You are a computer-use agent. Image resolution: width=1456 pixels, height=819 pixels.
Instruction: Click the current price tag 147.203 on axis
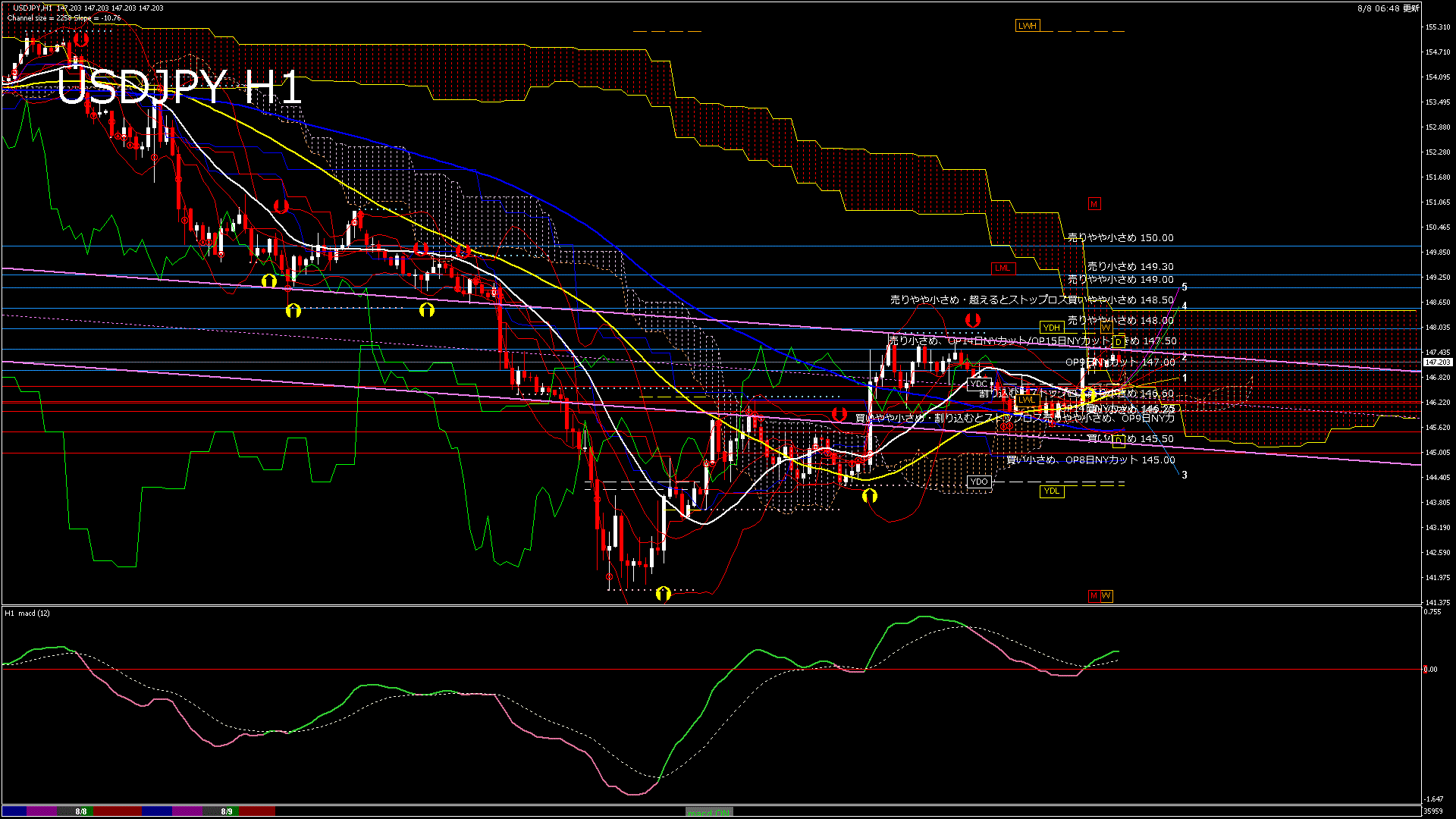pyautogui.click(x=1437, y=362)
